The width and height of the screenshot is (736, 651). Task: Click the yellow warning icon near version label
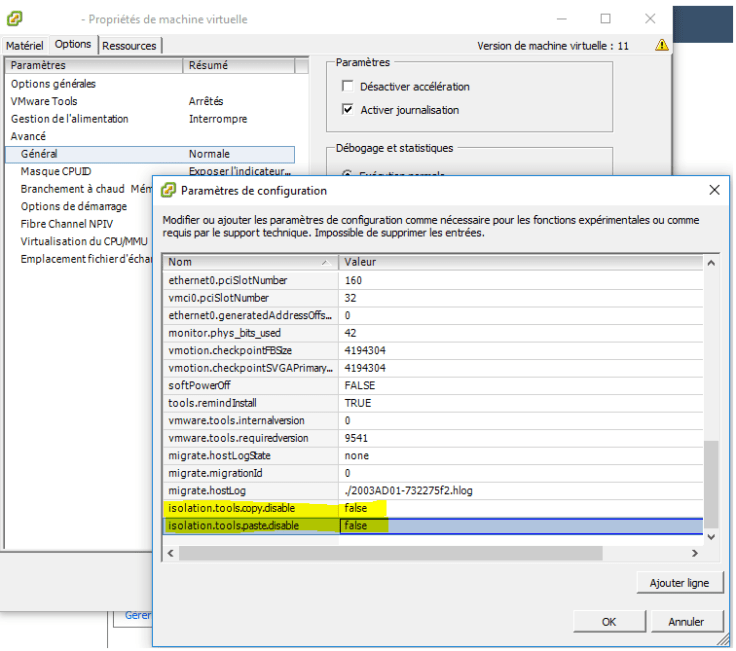pos(661,45)
